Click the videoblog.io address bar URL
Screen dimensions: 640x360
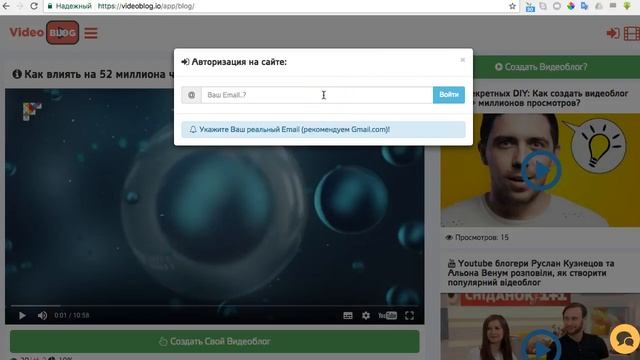(x=146, y=6)
